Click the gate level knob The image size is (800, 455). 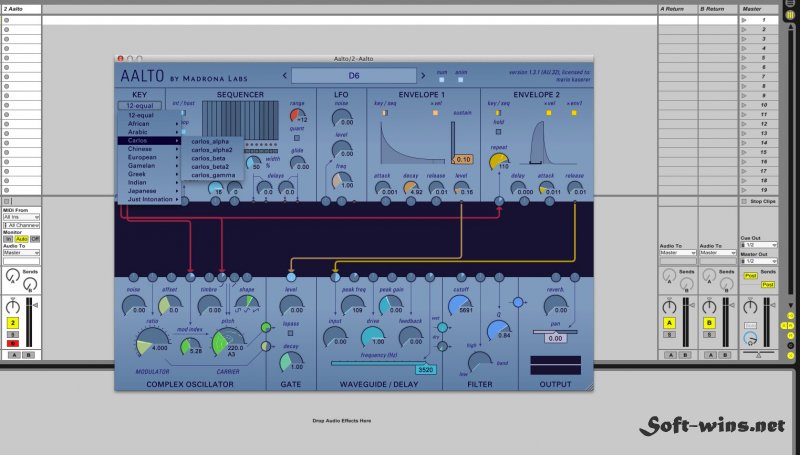(291, 306)
